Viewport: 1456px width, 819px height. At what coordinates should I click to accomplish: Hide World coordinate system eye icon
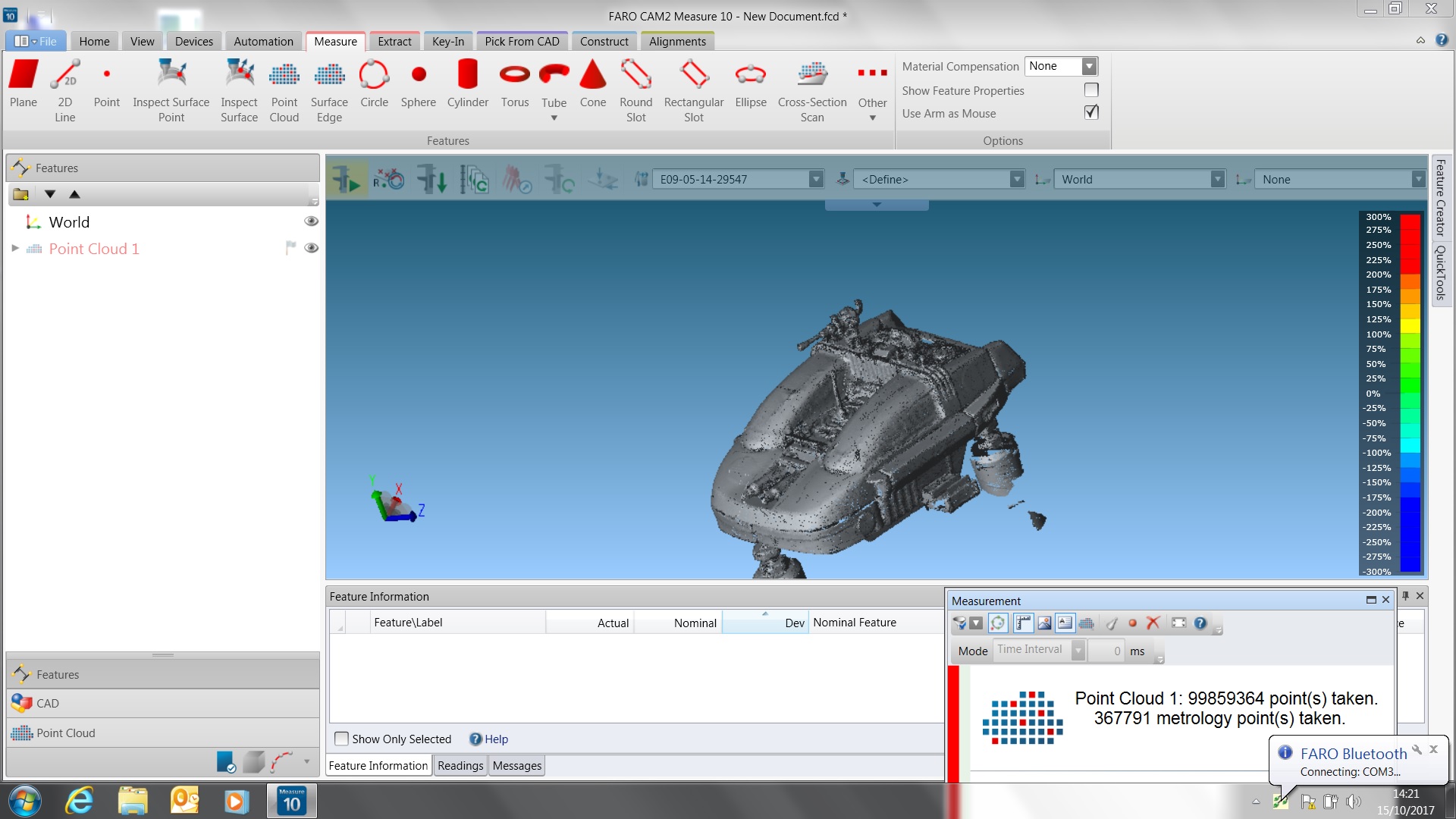click(311, 221)
